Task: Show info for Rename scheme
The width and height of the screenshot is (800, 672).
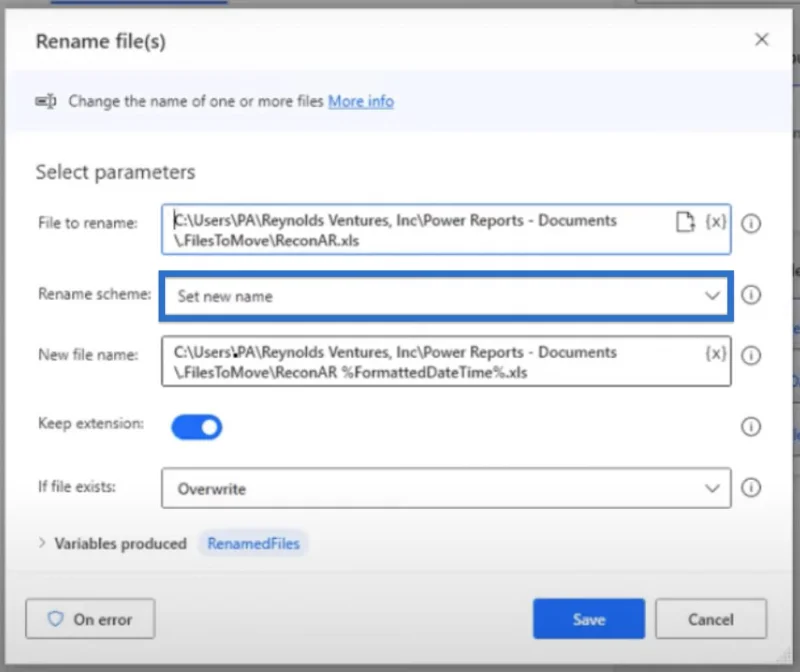Action: tap(751, 295)
